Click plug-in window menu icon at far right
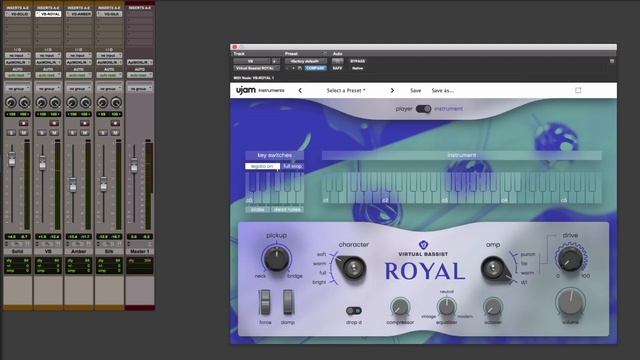This screenshot has width=640, height=360. (612, 61)
